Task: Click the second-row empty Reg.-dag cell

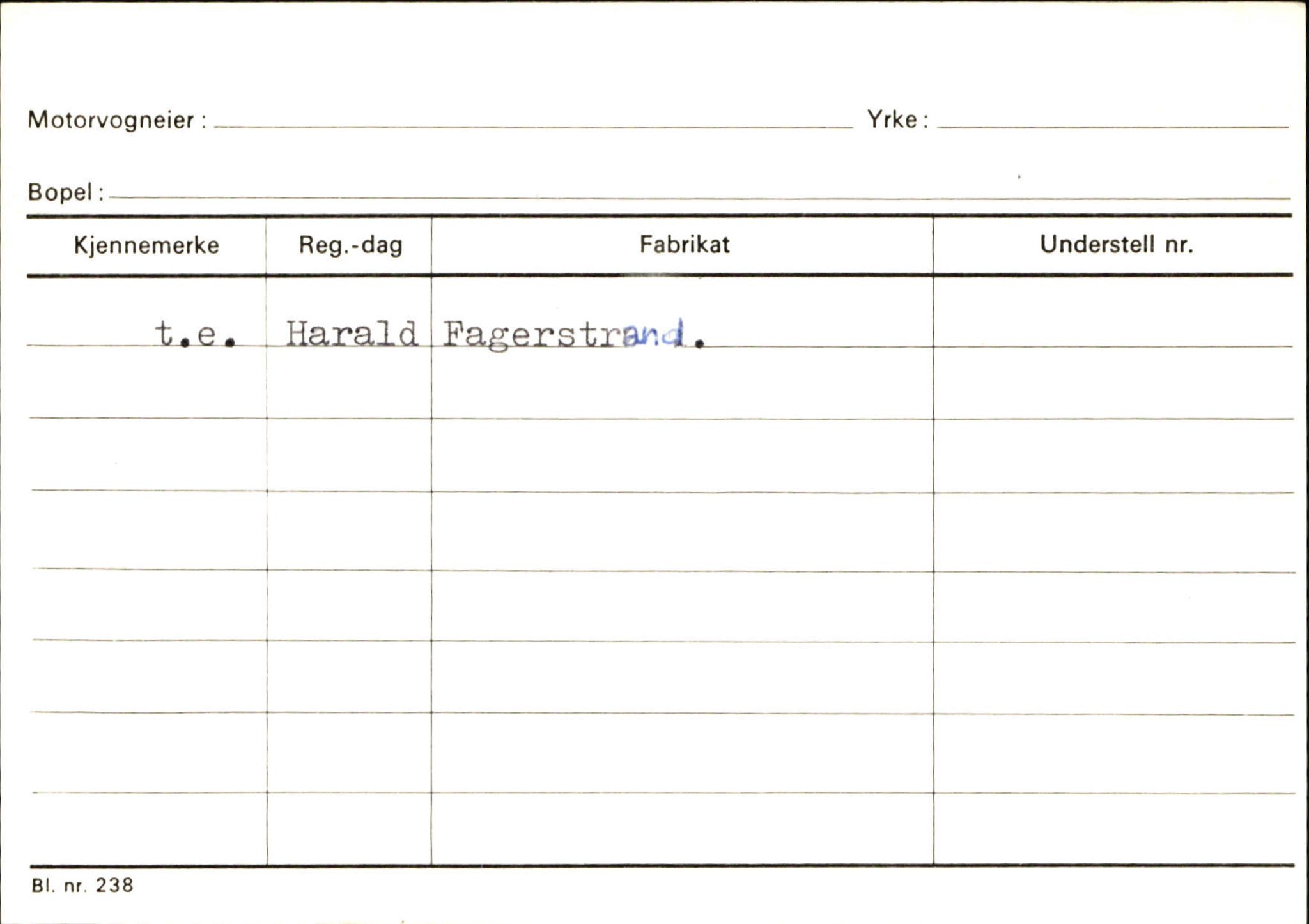Action: point(349,383)
